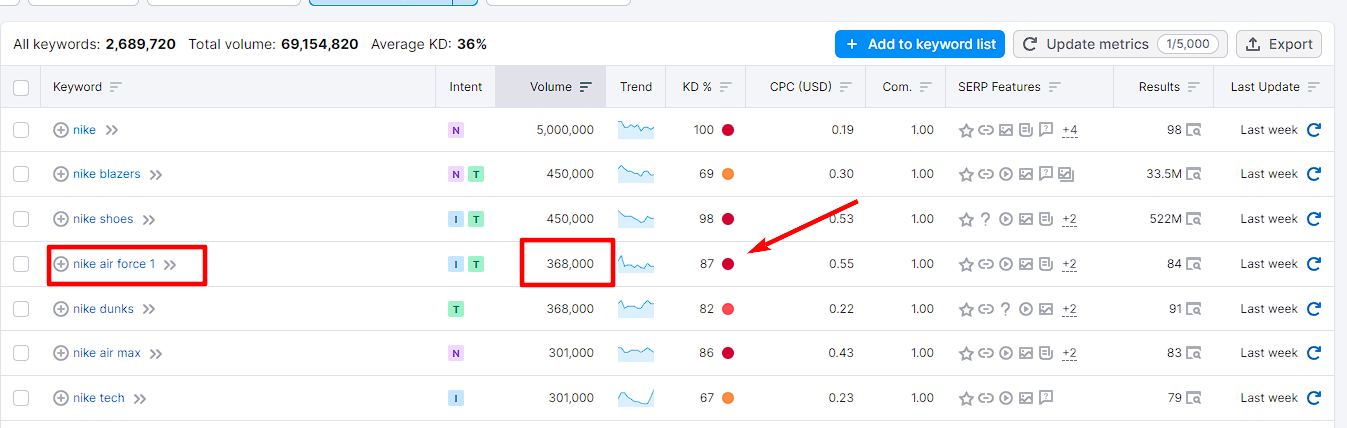
Task: Click the N intent badge for nike
Action: tap(456, 130)
